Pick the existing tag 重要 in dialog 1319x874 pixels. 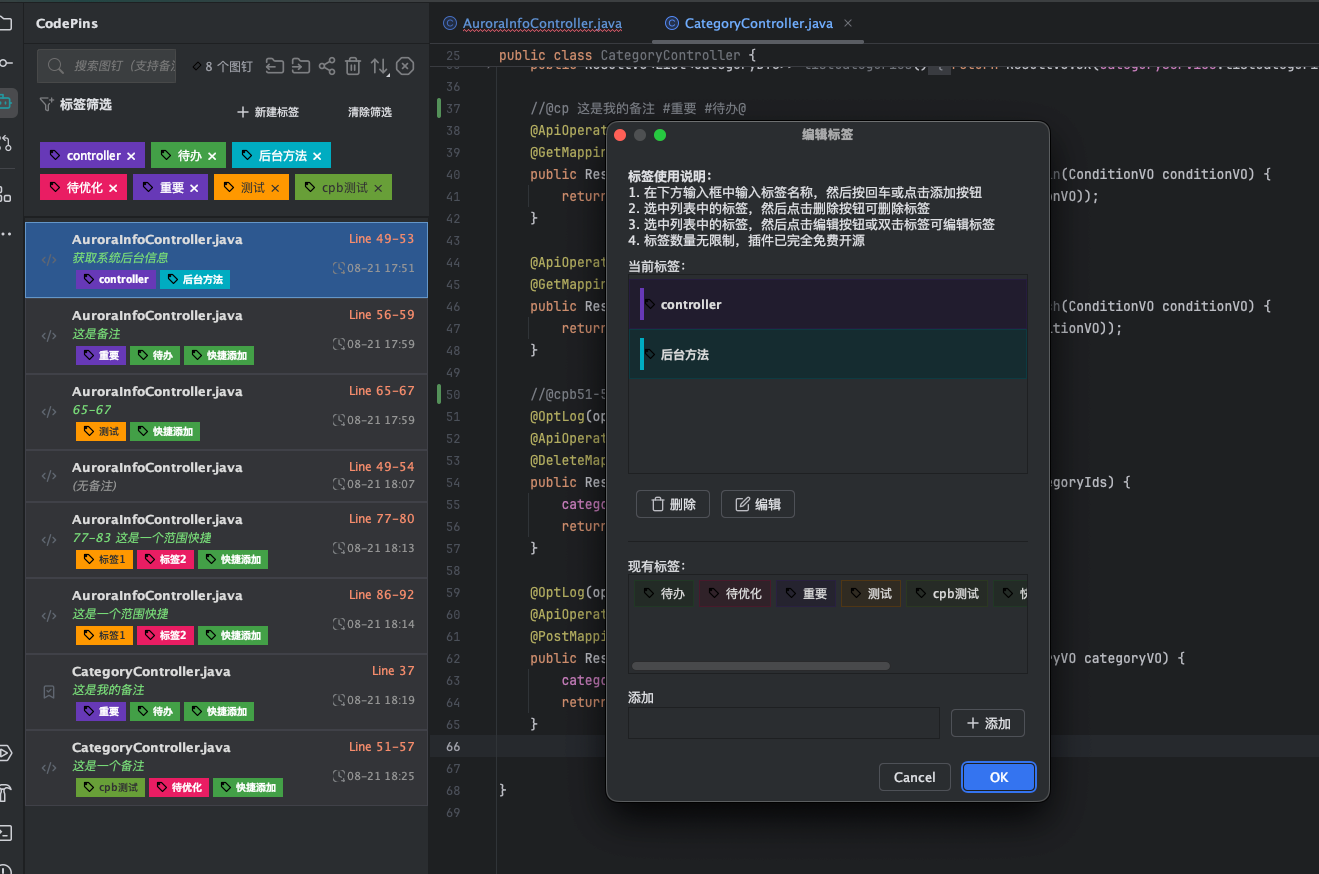point(806,594)
